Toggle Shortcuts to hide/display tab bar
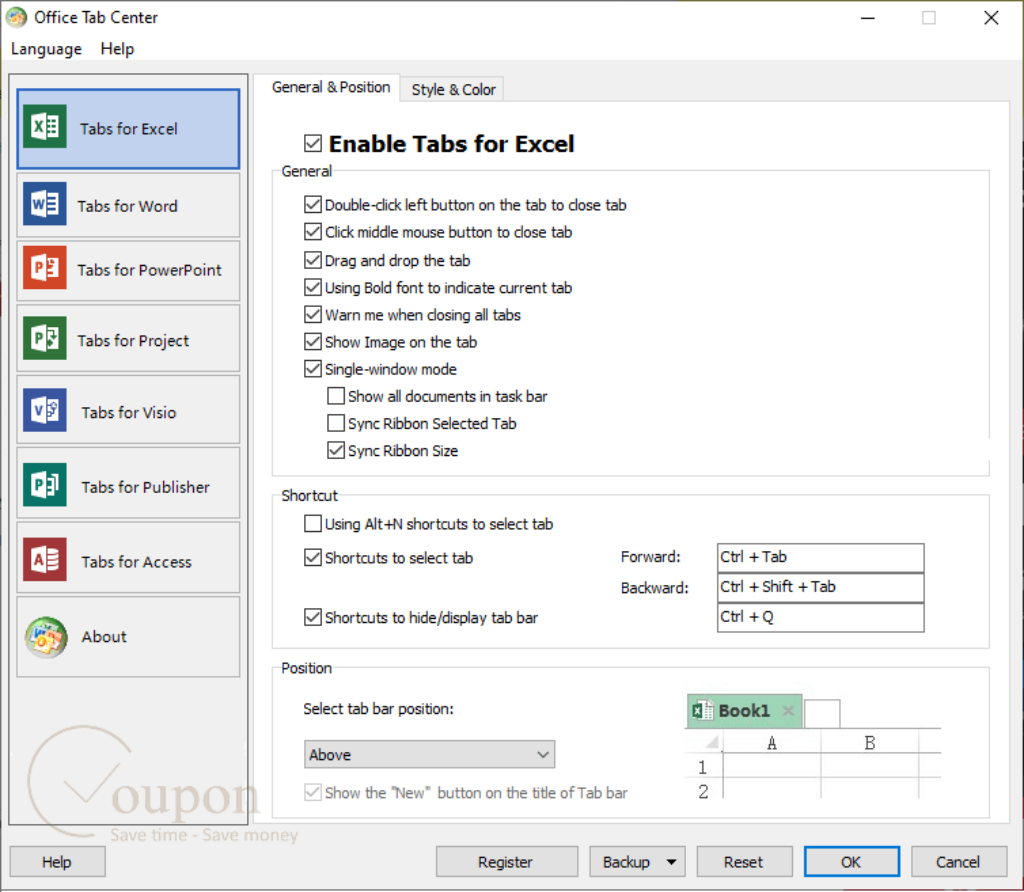Viewport: 1024px width, 892px height. pos(313,617)
